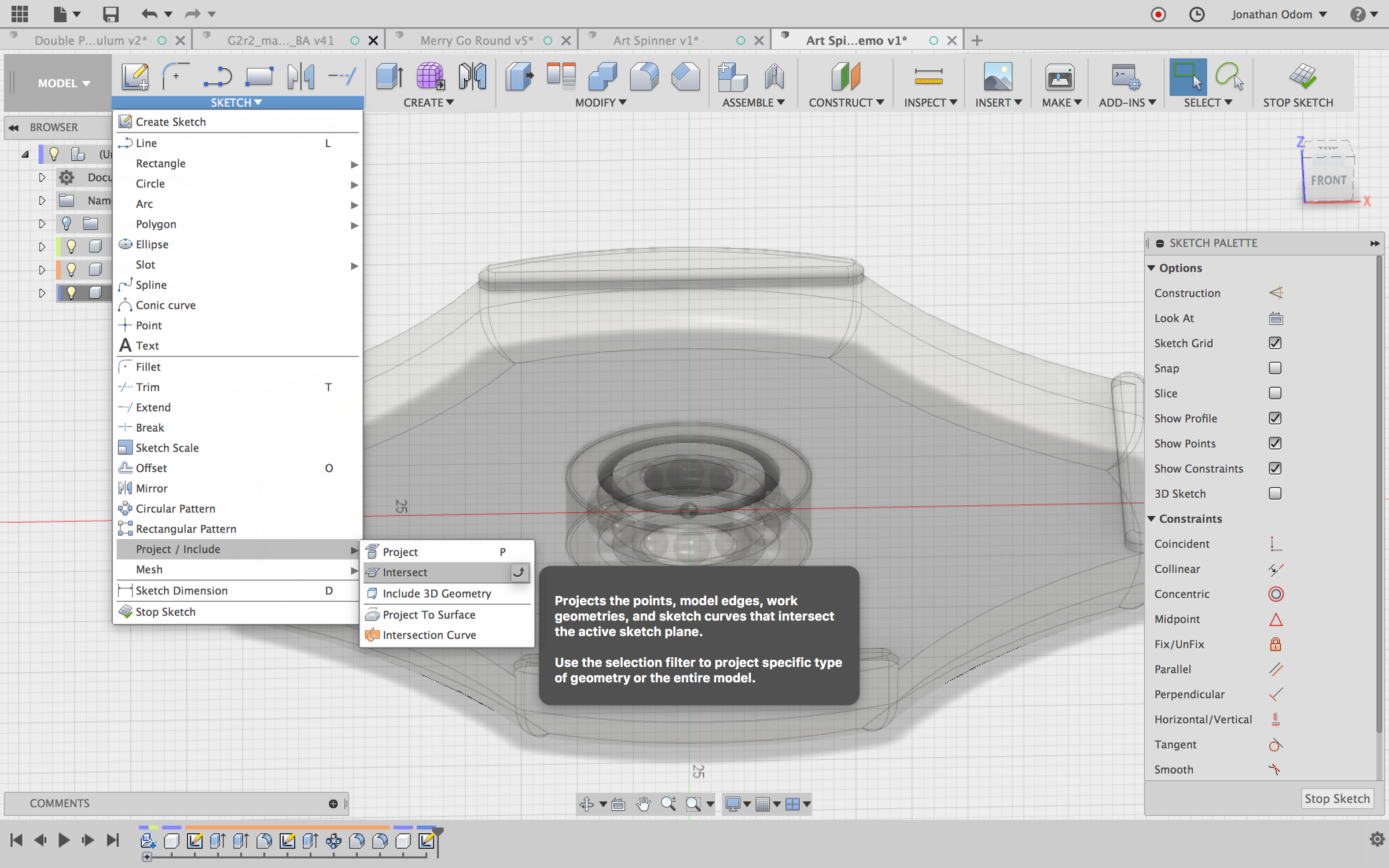Click the Press Pull icon in Modify
Screen dimensions: 1389x868
coord(519,77)
